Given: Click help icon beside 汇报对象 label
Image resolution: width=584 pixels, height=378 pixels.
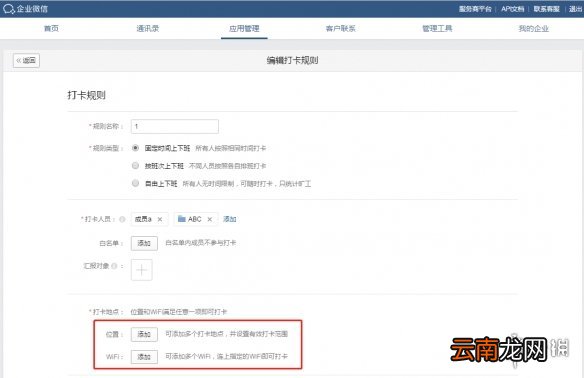Looking at the screenshot, I should 114,266.
